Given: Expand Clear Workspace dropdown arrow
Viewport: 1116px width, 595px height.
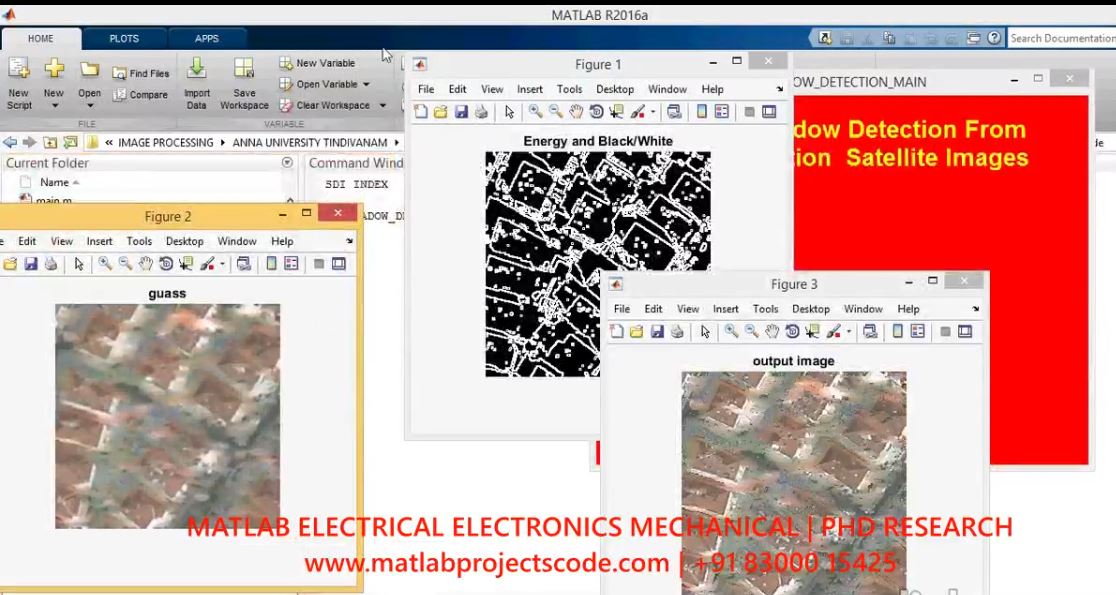Looking at the screenshot, I should point(382,105).
